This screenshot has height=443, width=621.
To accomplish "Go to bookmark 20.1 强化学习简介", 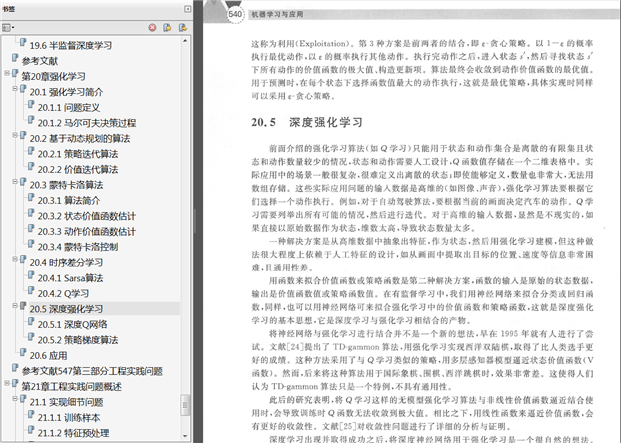I will click(x=66, y=92).
